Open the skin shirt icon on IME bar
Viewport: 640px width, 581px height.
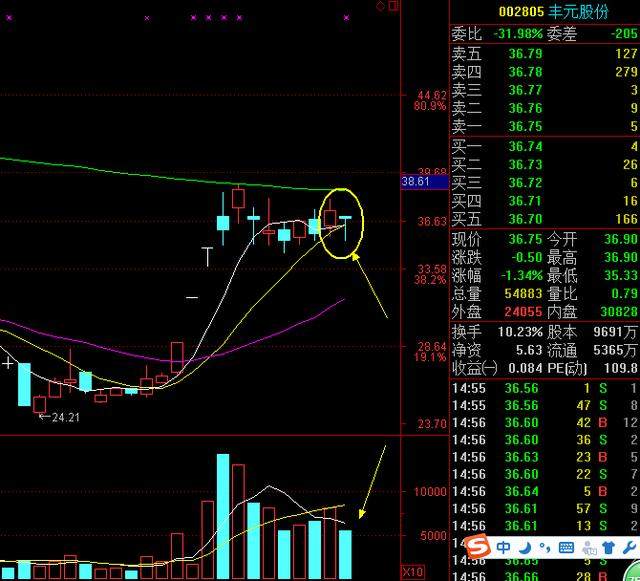coord(609,548)
